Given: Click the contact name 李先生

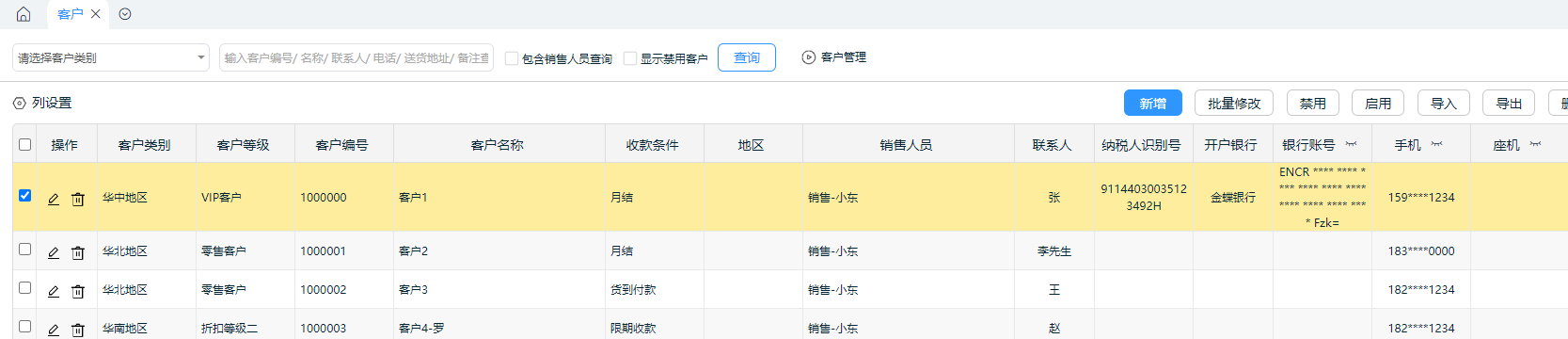Looking at the screenshot, I should (x=1054, y=251).
